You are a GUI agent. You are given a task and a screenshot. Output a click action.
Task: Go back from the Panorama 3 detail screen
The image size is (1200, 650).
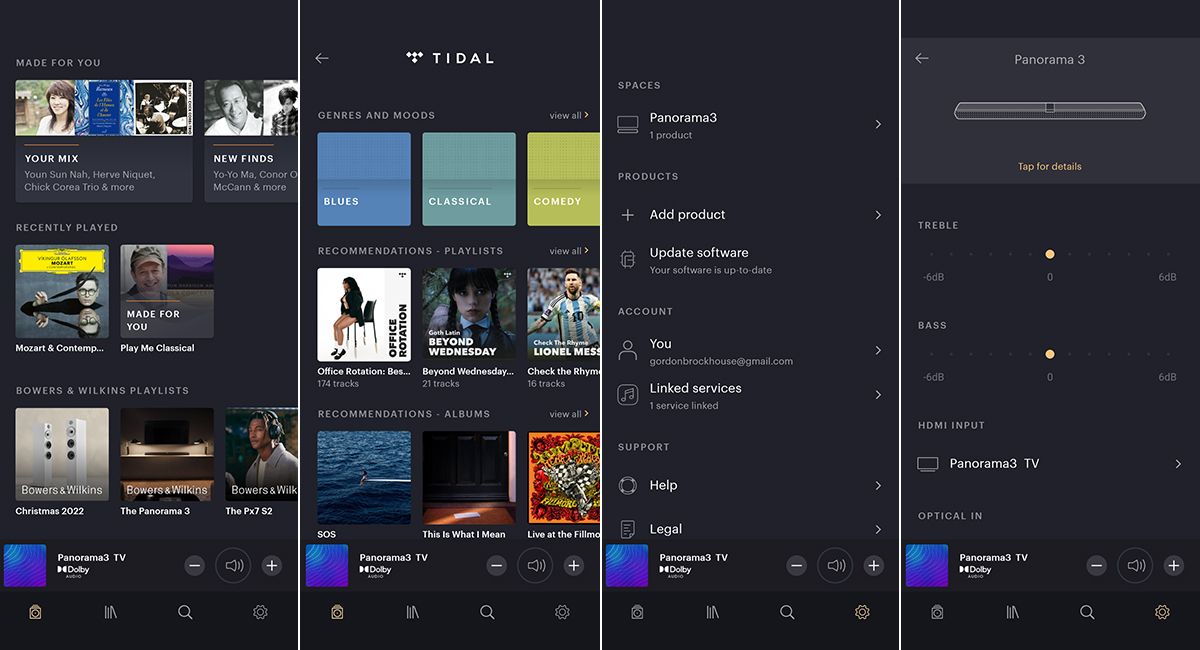click(922, 59)
